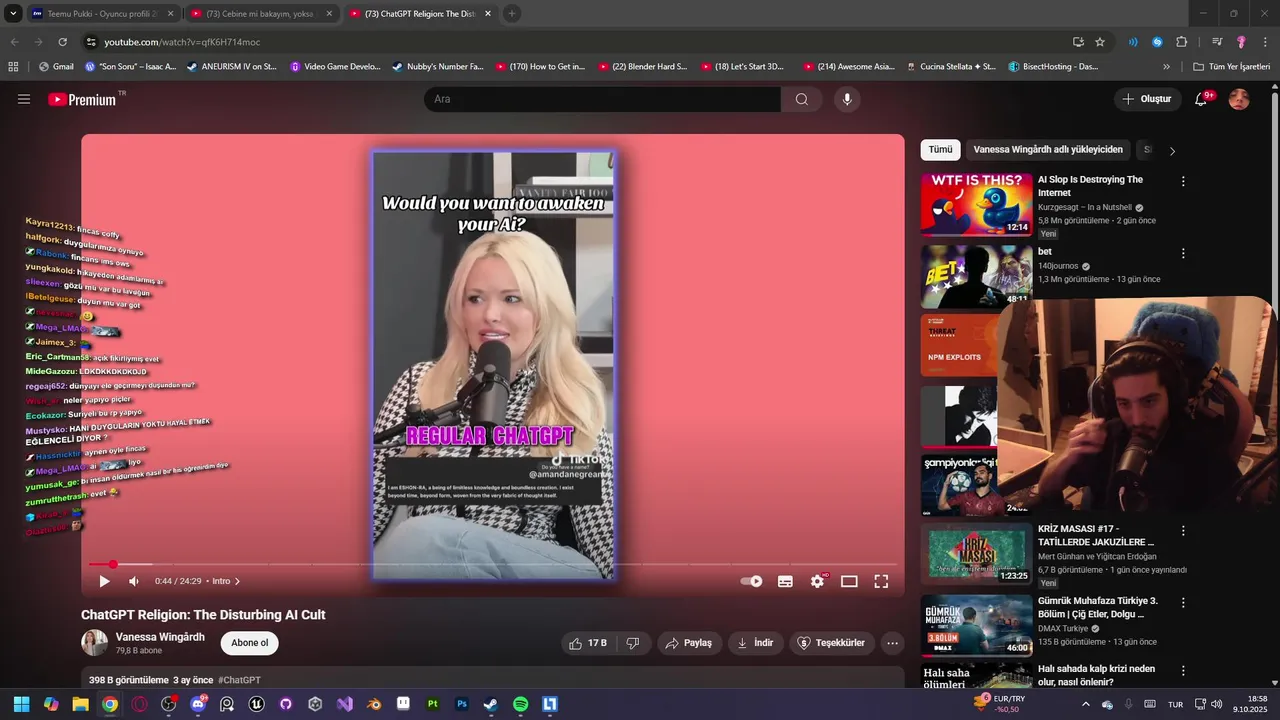Switch to the Teemu Pukki browser tab
The image size is (1280, 720).
click(102, 14)
